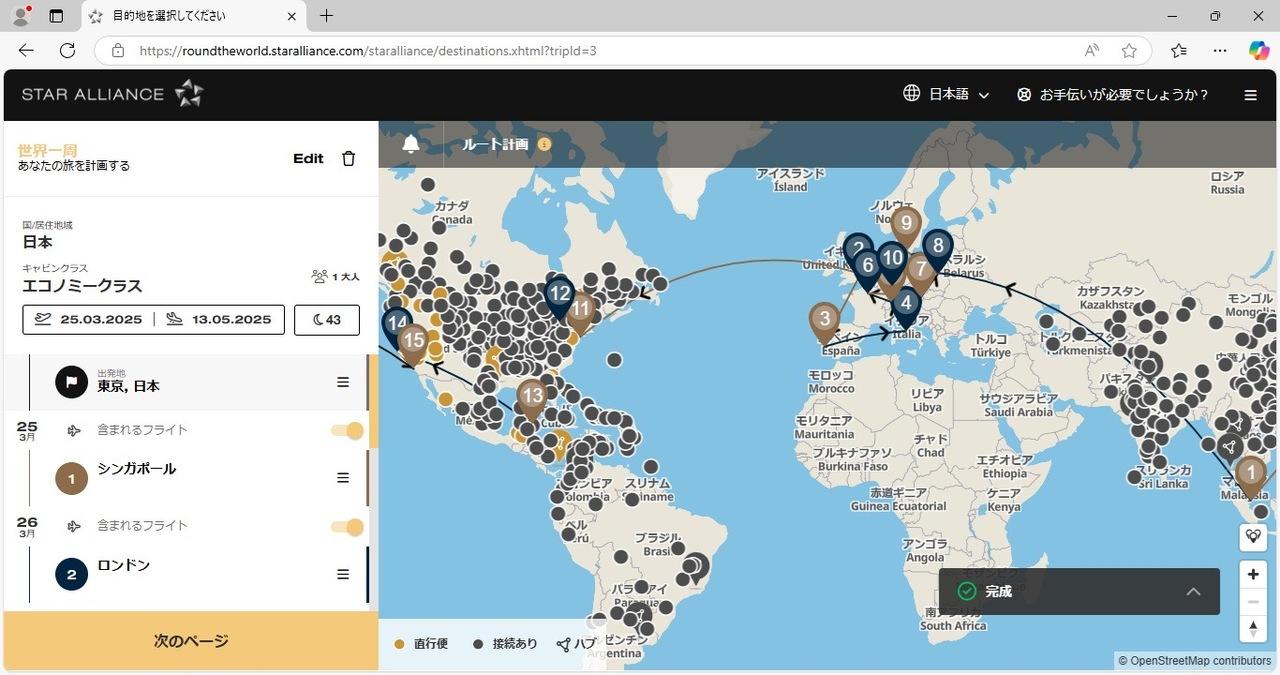Open the 日本語 language dropdown
This screenshot has width=1280, height=675.
(946, 94)
